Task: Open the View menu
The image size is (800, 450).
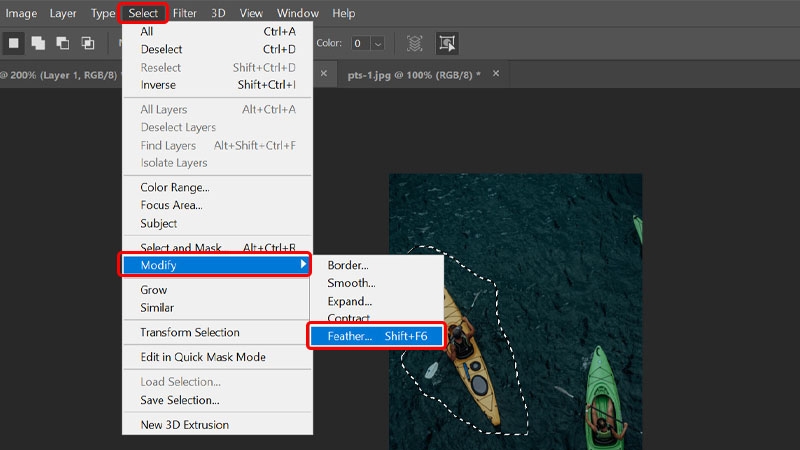Action: pyautogui.click(x=251, y=13)
